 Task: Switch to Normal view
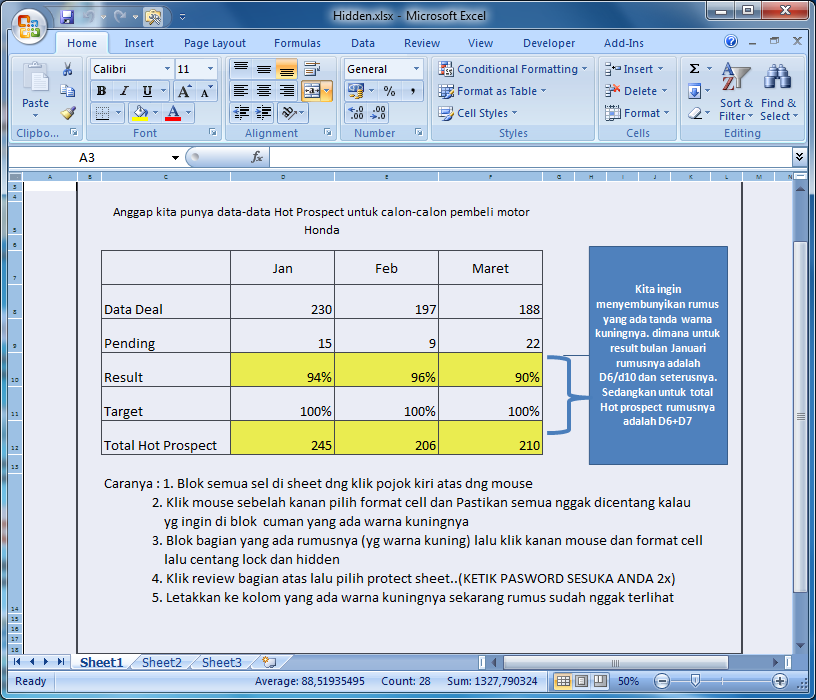click(x=563, y=681)
